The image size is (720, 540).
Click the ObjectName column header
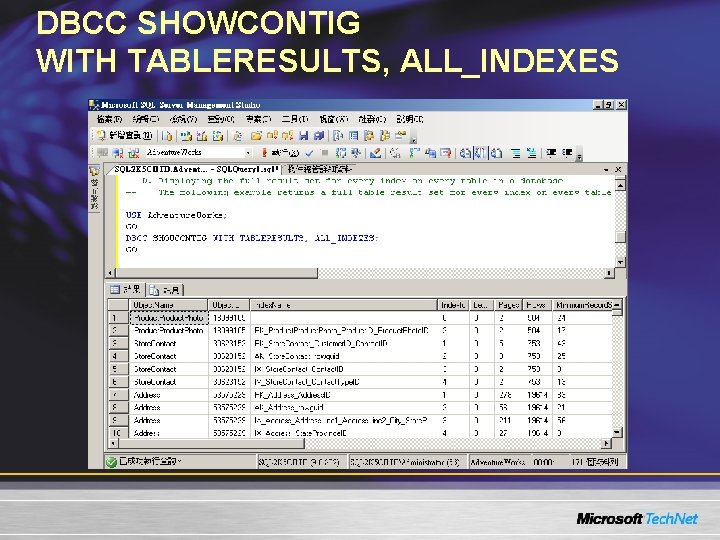169,305
